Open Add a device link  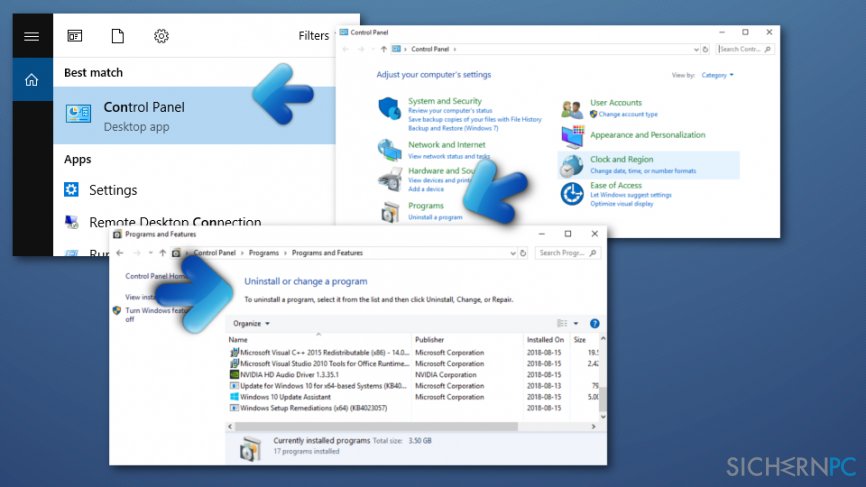point(426,189)
